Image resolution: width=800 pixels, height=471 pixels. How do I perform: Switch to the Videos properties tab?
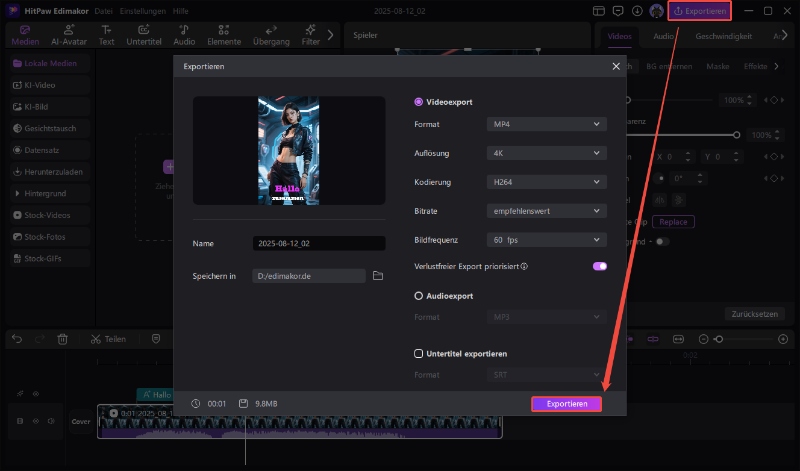click(x=619, y=36)
